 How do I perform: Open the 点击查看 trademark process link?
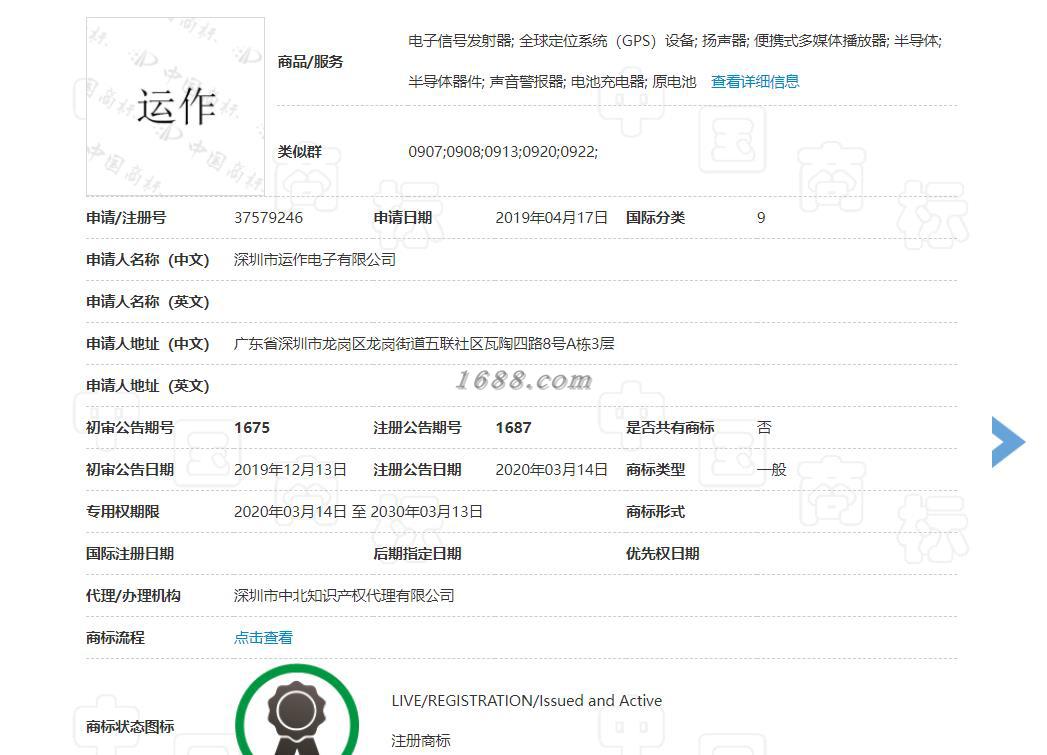point(263,638)
